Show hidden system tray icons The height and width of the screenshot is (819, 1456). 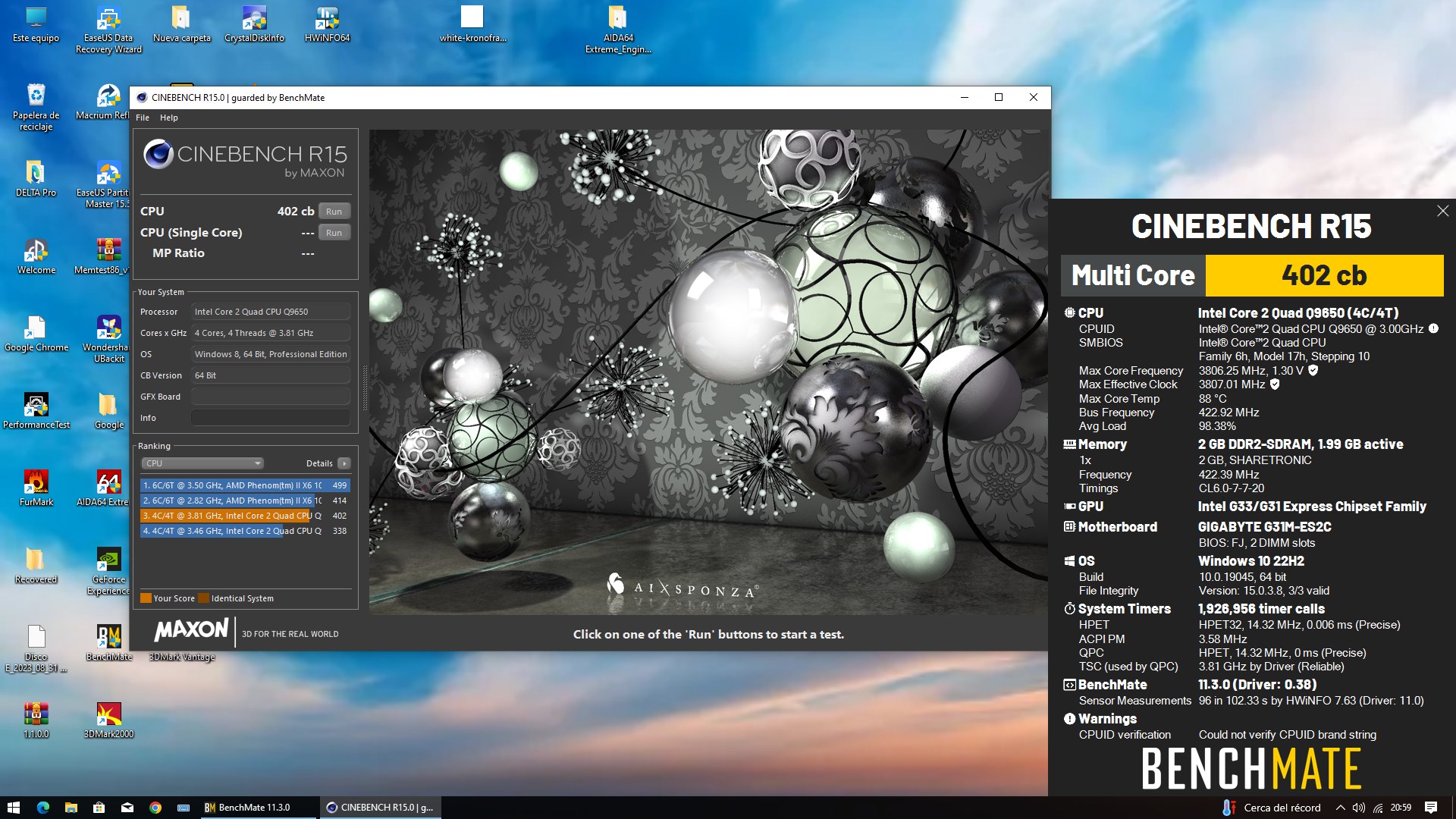pos(1340,808)
